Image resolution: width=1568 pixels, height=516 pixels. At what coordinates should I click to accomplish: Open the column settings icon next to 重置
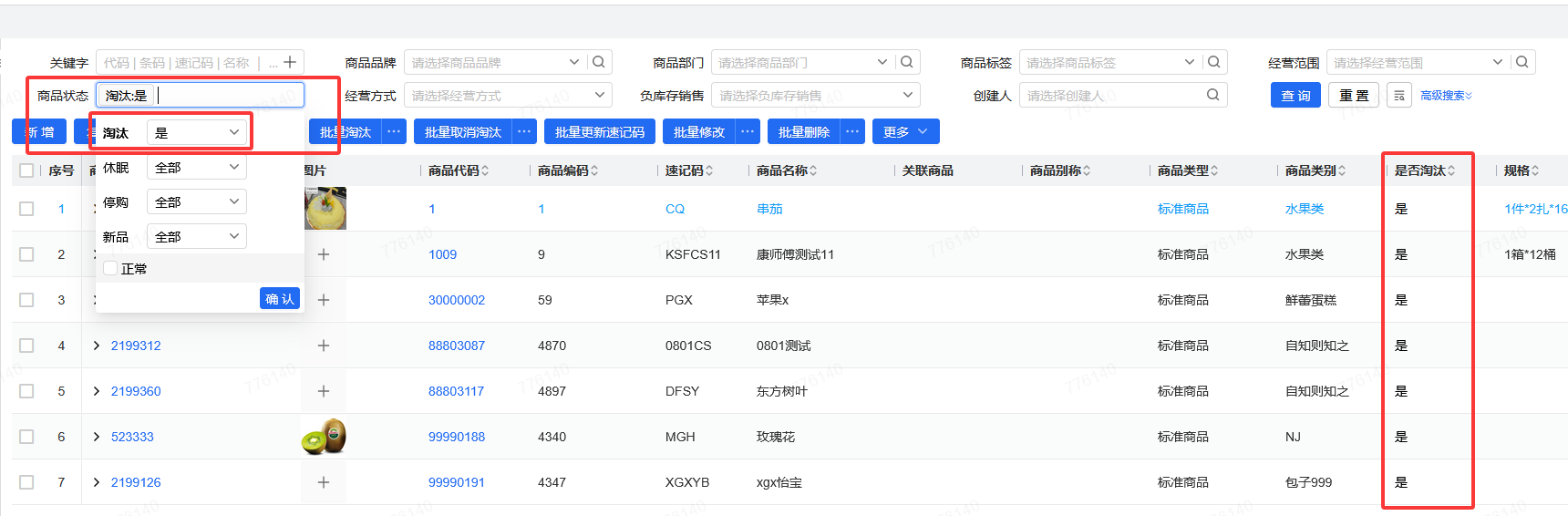[1399, 96]
